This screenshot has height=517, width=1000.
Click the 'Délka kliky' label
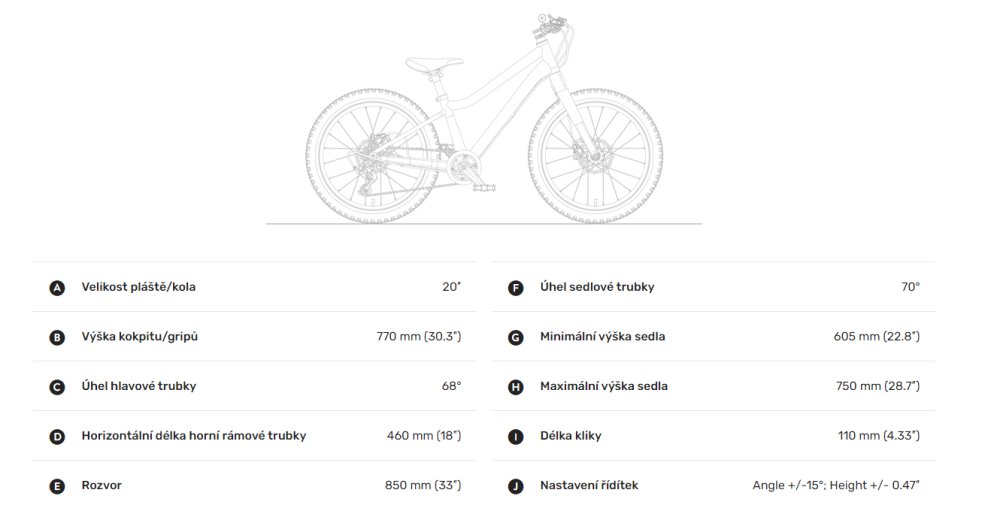(570, 436)
